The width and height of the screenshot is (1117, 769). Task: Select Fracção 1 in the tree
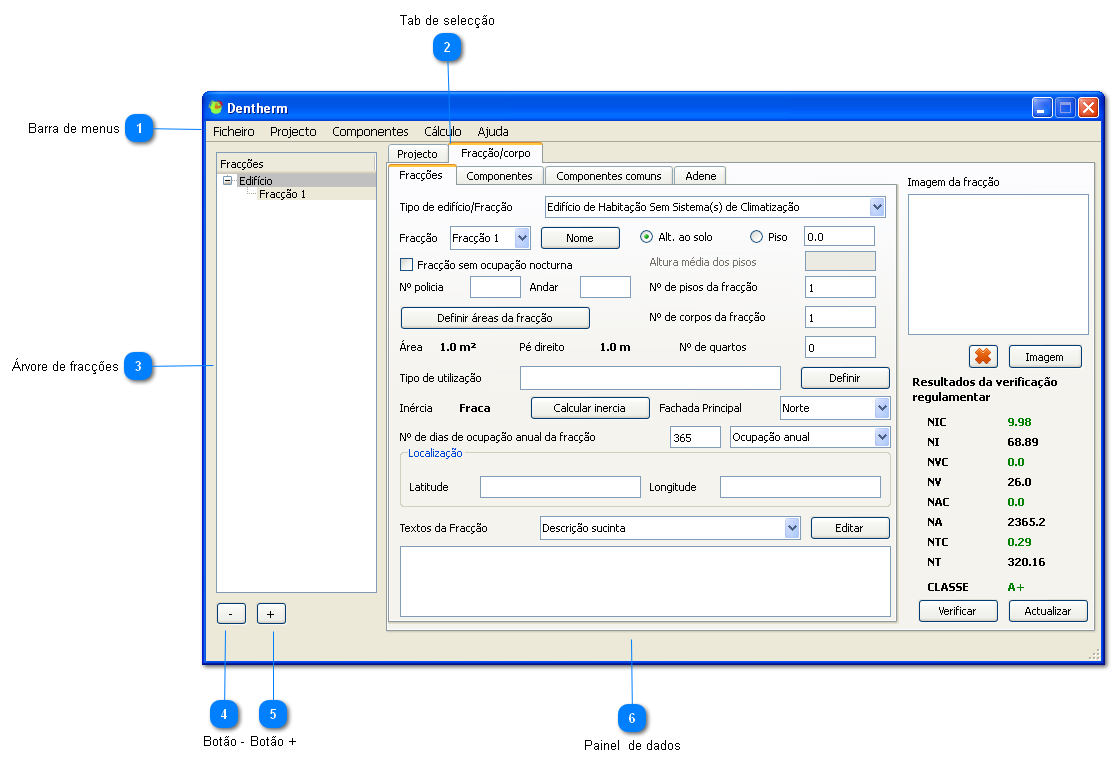coord(282,194)
